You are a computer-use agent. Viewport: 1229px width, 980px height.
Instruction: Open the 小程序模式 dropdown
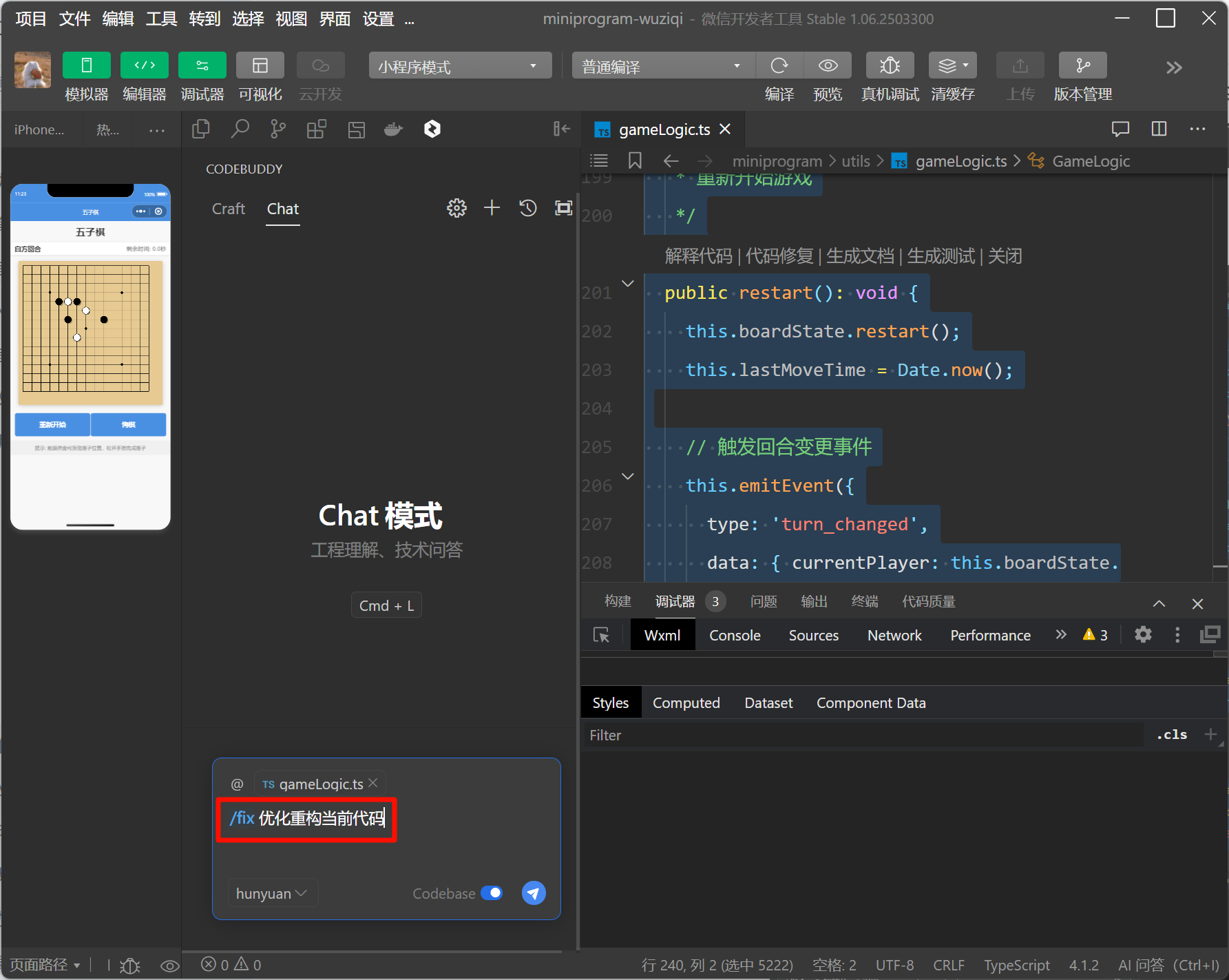460,66
